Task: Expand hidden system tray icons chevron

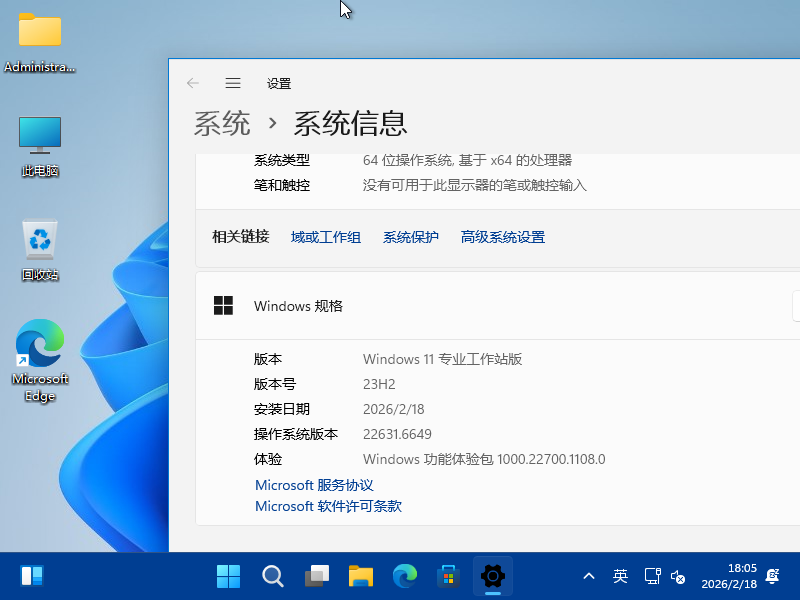Action: coord(589,576)
